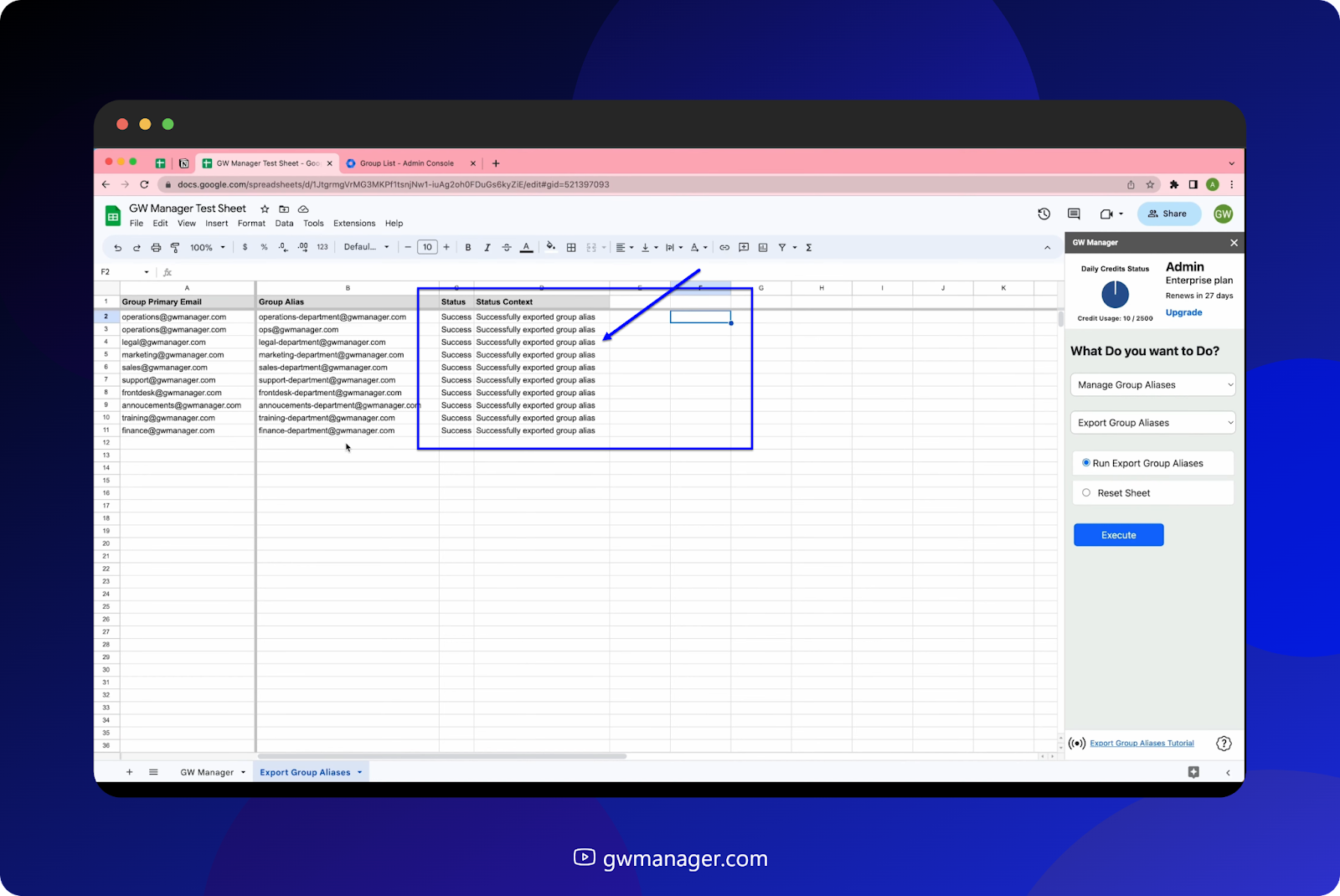Create a filter with funnel icon
This screenshot has height=896, width=1340.
pos(782,248)
